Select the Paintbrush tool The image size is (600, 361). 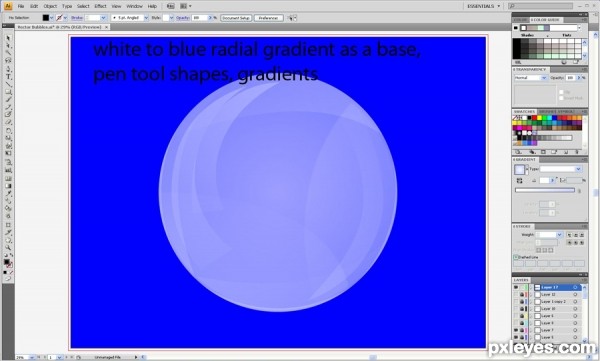8,99
